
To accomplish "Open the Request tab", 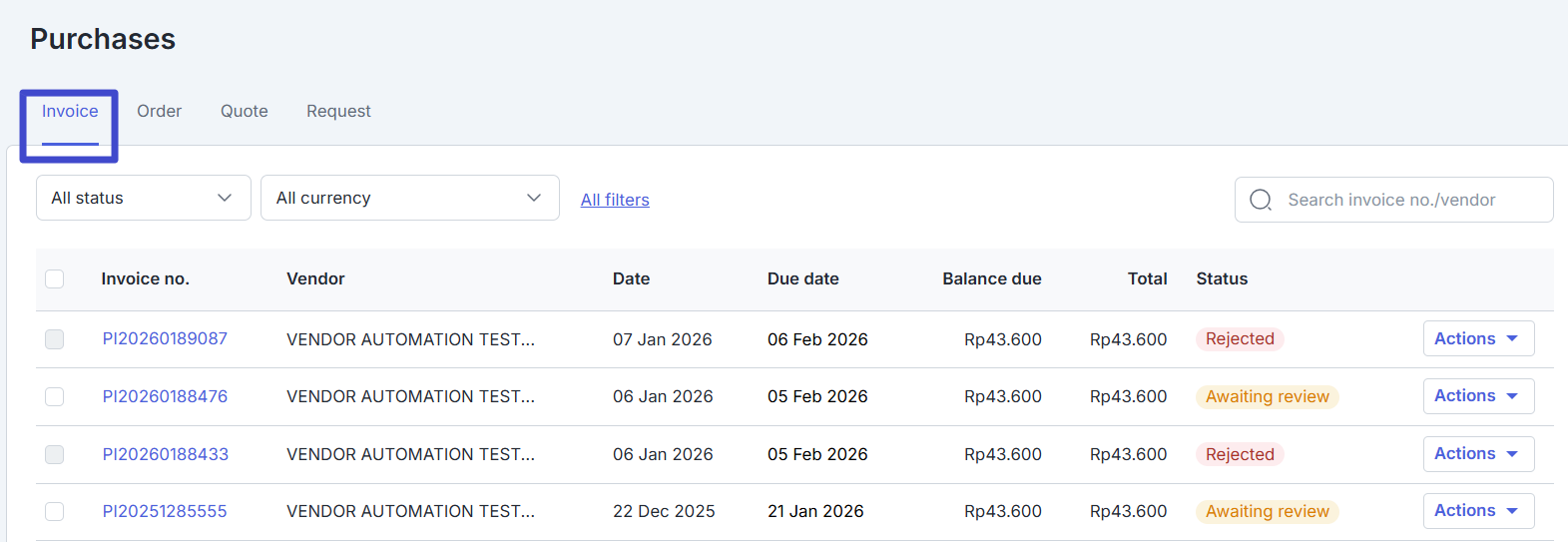I will pos(338,111).
